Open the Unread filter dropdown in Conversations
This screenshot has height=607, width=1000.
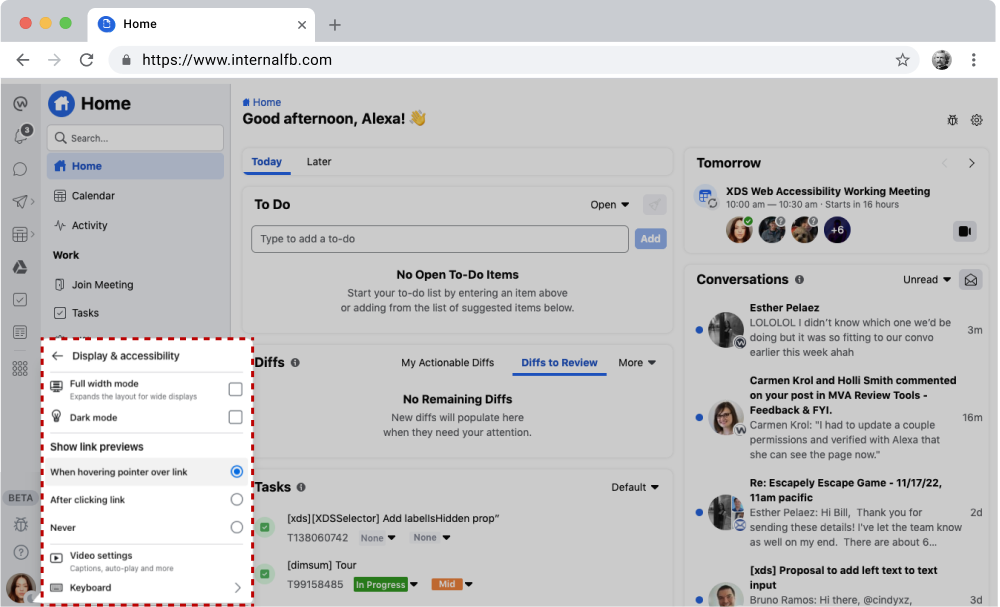927,280
